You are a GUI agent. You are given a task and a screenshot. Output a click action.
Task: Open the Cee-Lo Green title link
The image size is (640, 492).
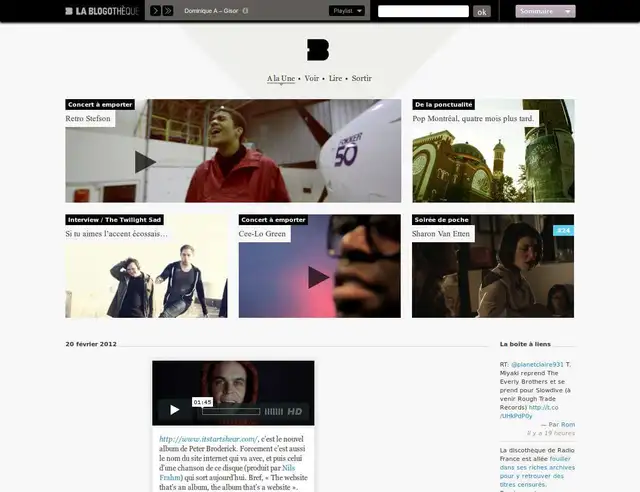(262, 234)
